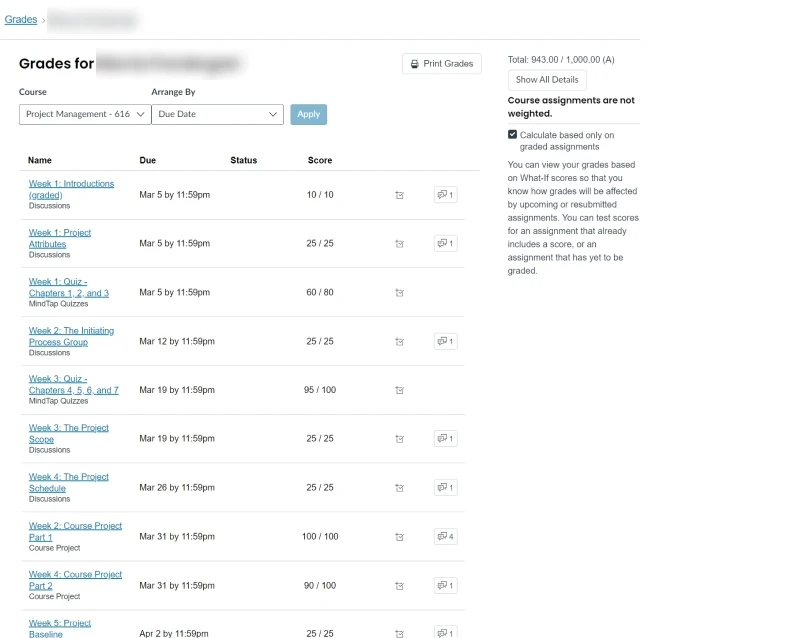Expand the Arrange By Due Date dropdown
This screenshot has height=638, width=793.
pyautogui.click(x=217, y=114)
